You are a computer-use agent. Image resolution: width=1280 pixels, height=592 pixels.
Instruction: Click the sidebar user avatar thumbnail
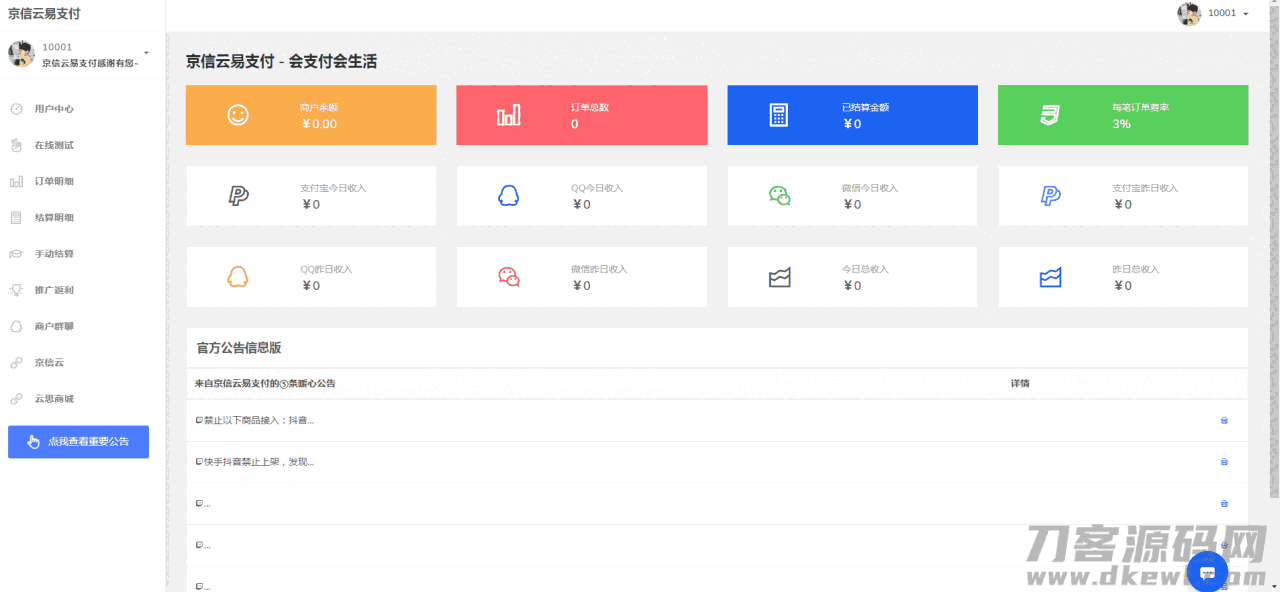click(21, 54)
